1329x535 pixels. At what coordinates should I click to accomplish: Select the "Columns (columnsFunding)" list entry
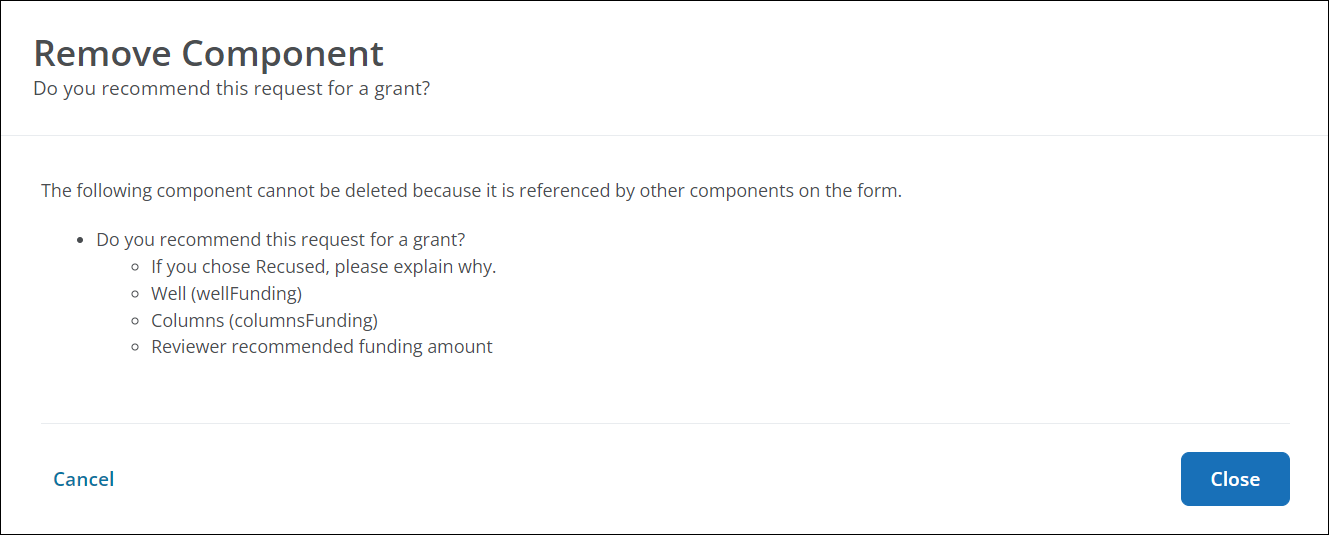click(264, 320)
